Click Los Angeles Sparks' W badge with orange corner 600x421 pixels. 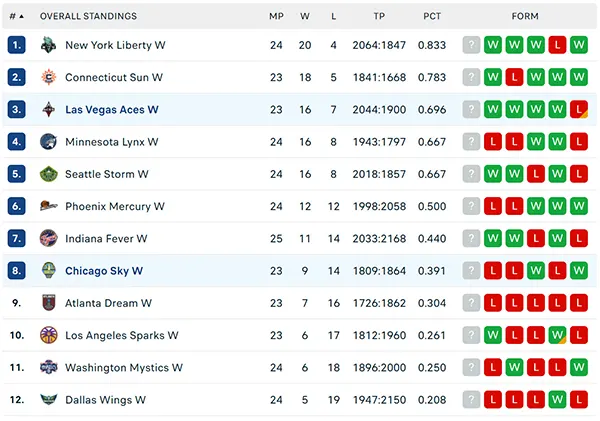(x=557, y=335)
